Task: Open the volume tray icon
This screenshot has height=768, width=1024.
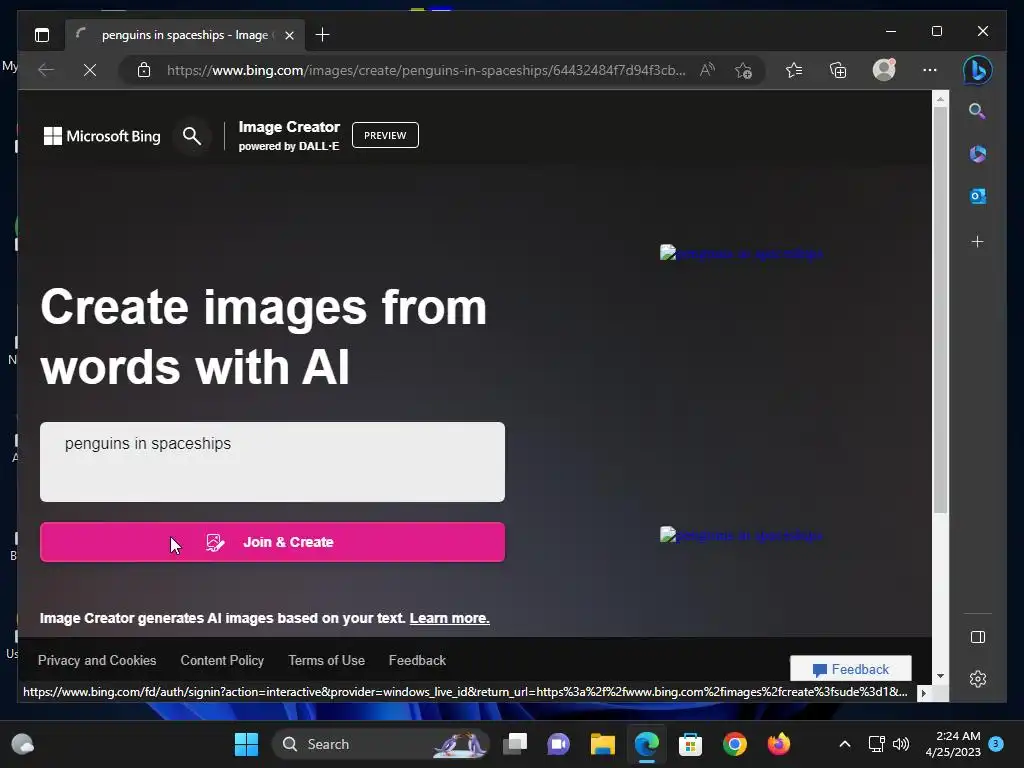Action: click(x=901, y=744)
